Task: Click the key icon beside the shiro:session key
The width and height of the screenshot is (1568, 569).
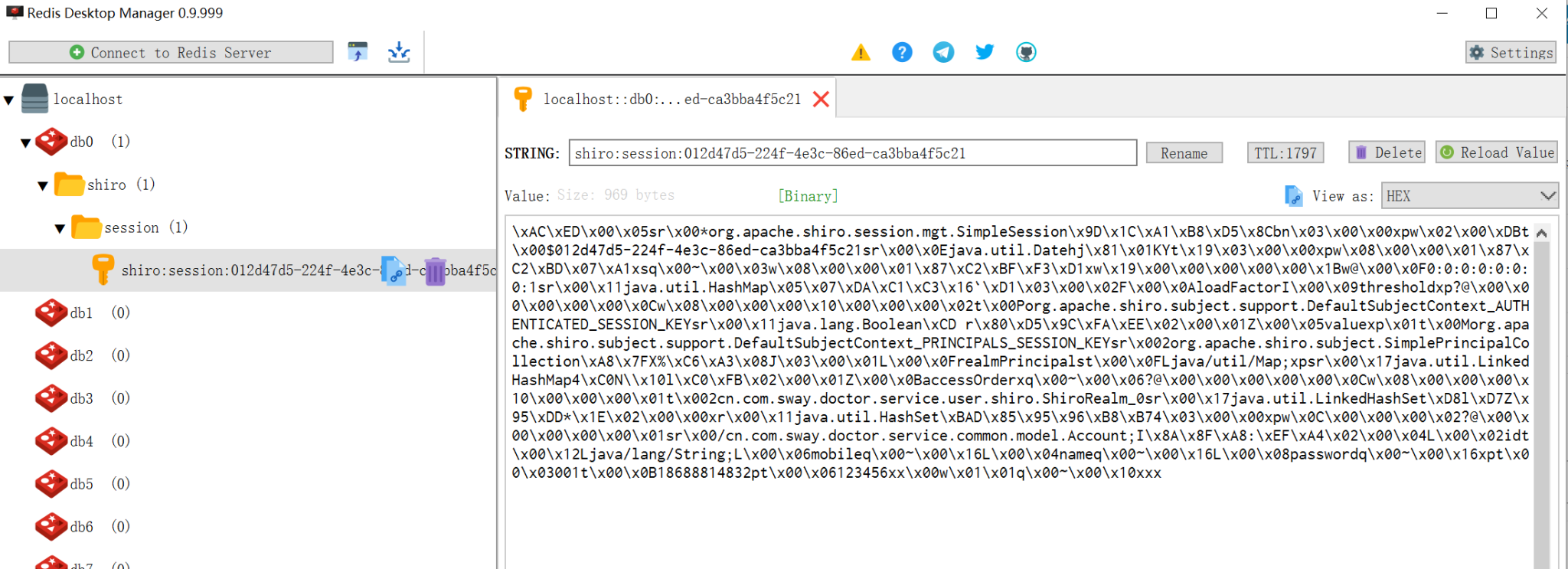Action: click(103, 270)
